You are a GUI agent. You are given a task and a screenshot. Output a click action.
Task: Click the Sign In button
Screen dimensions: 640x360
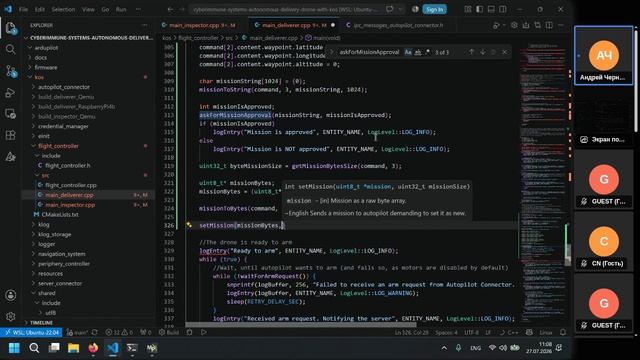pyautogui.click(x=434, y=9)
